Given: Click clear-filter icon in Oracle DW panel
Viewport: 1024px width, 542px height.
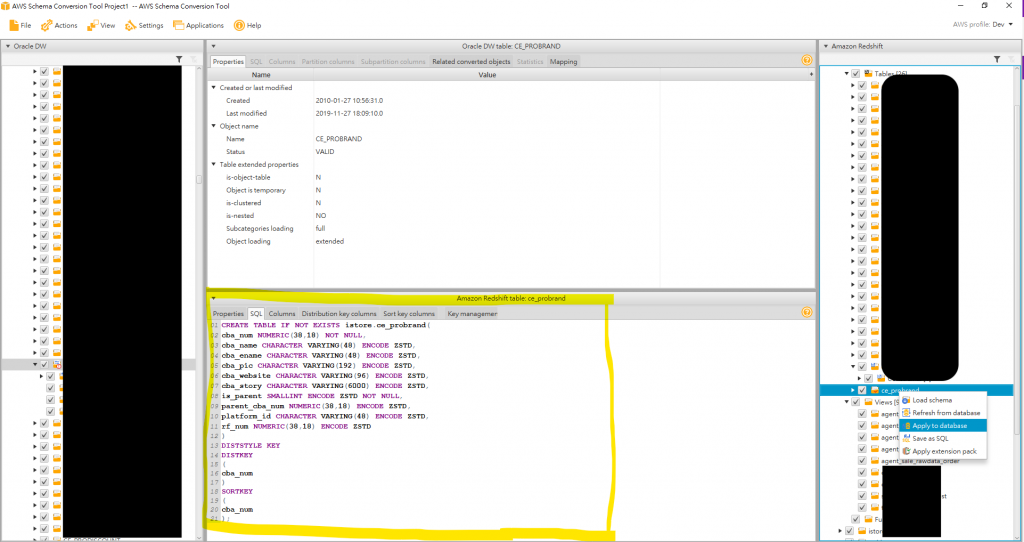Looking at the screenshot, I should tap(193, 59).
